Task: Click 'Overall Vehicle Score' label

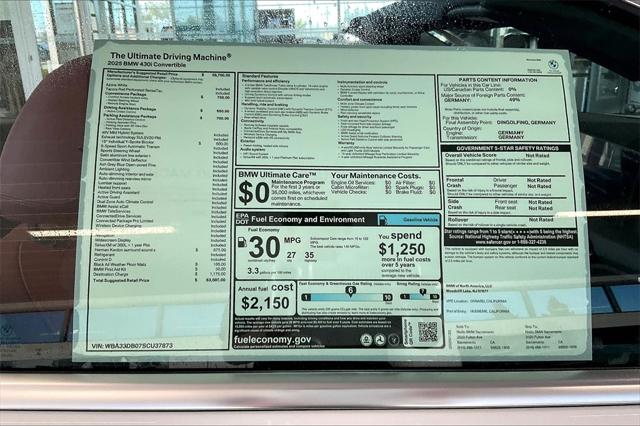Action: tap(471, 155)
